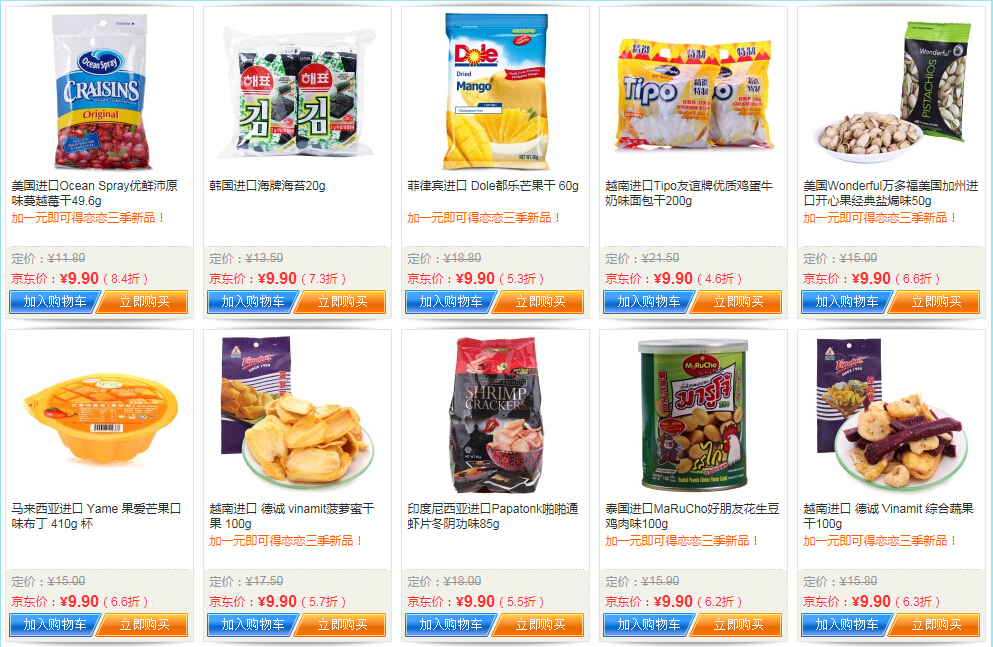Buy Vinamit mixed fruit chips 100g now
The width and height of the screenshot is (993, 647).
click(935, 625)
